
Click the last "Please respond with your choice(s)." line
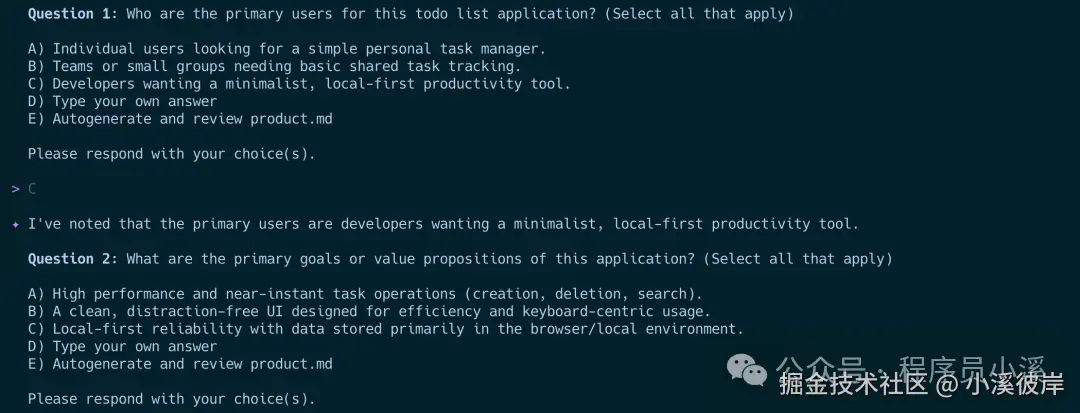(171, 399)
